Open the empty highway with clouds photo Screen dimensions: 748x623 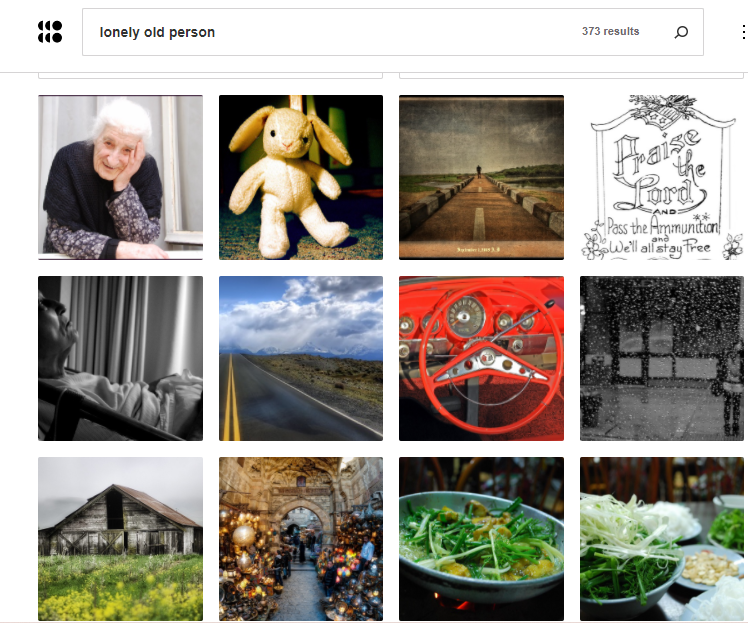pyautogui.click(x=301, y=358)
